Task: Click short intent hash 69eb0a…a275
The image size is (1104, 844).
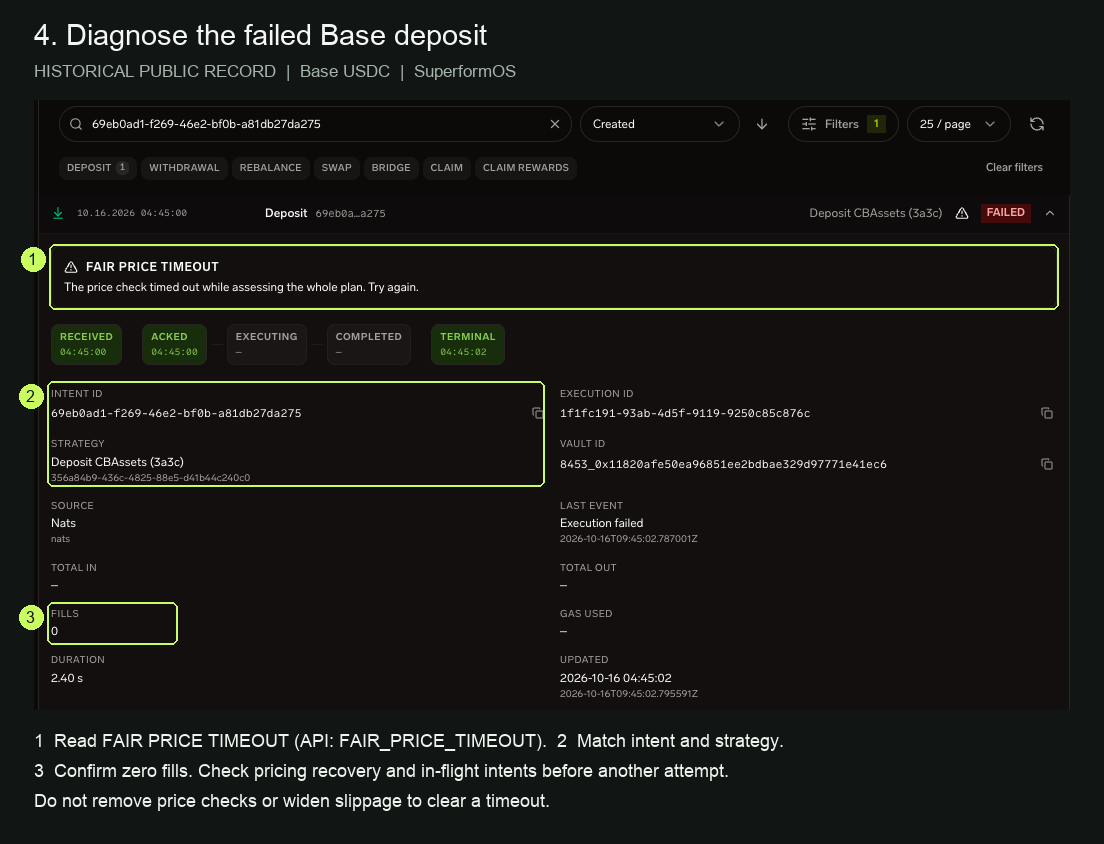Action: point(350,213)
